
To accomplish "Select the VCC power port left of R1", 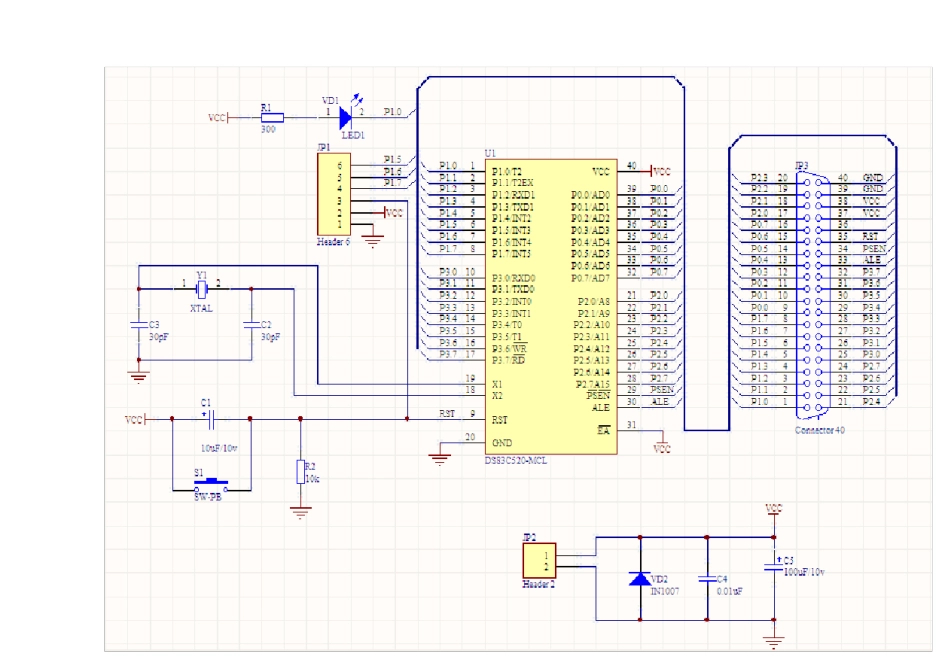I will coord(220,118).
